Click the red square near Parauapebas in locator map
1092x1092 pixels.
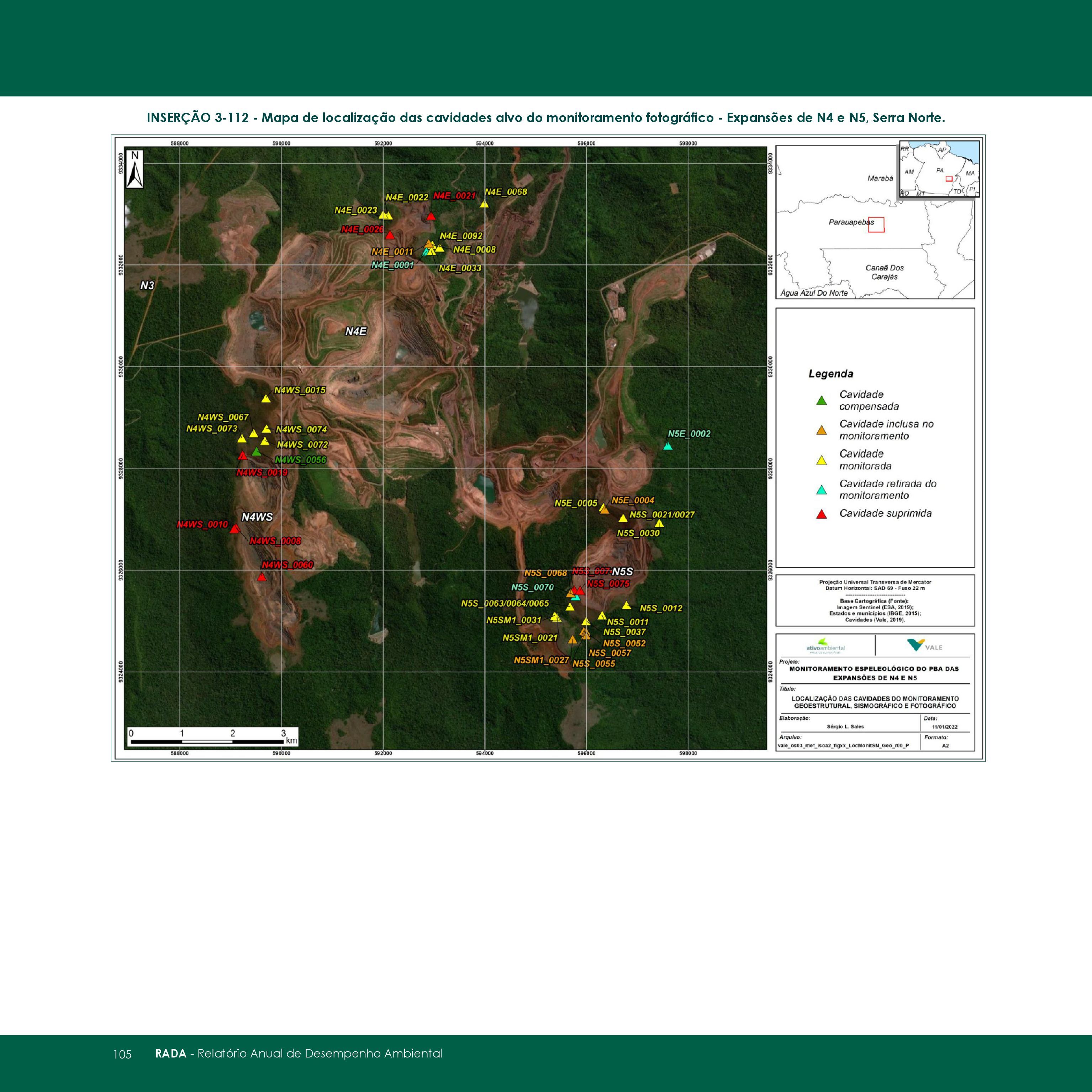click(876, 225)
